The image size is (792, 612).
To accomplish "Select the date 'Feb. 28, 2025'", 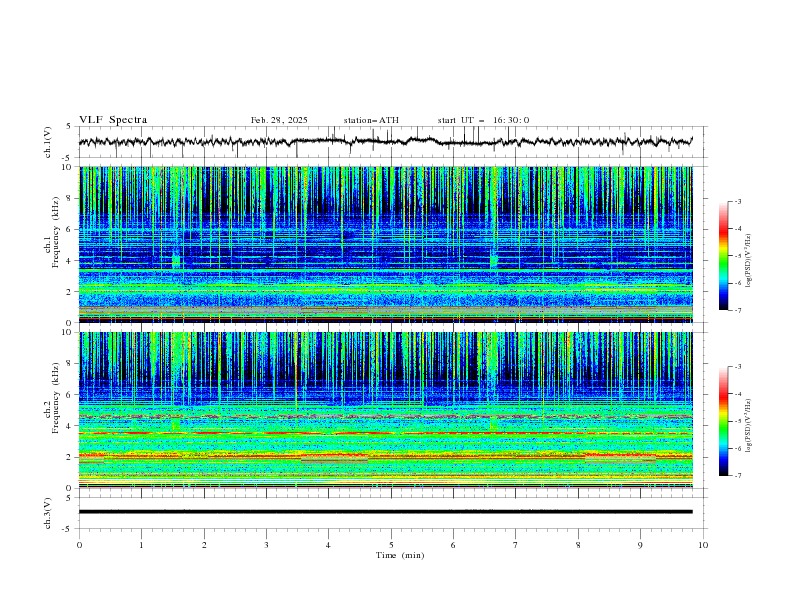I will coord(279,120).
